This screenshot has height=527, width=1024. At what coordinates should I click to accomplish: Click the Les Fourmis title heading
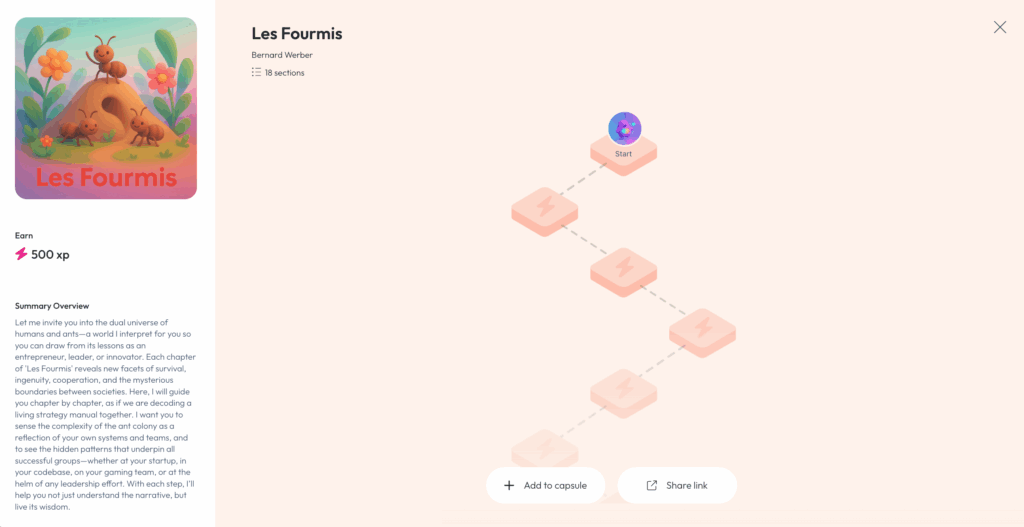click(x=297, y=34)
